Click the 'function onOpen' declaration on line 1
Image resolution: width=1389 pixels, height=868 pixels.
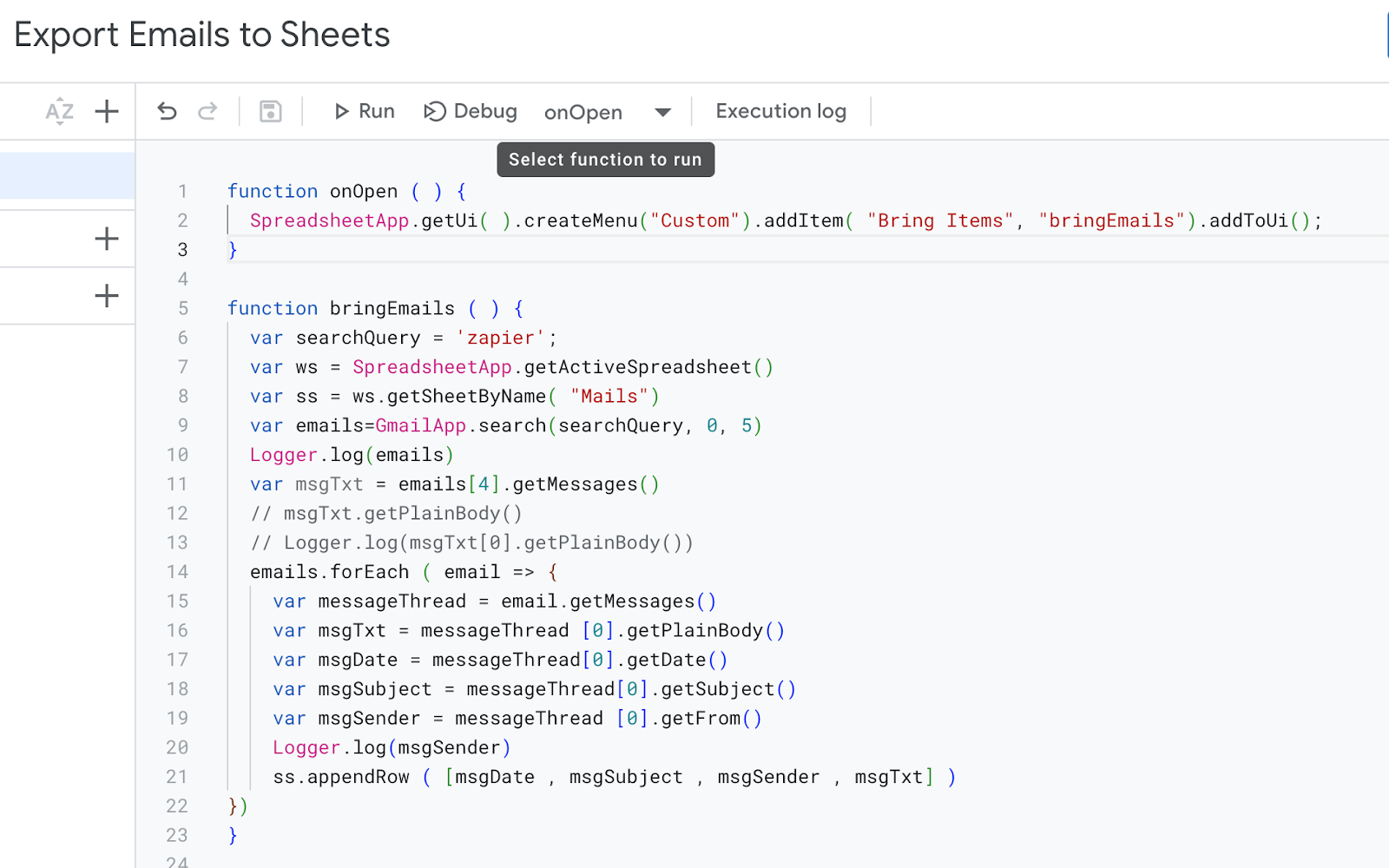[313, 191]
